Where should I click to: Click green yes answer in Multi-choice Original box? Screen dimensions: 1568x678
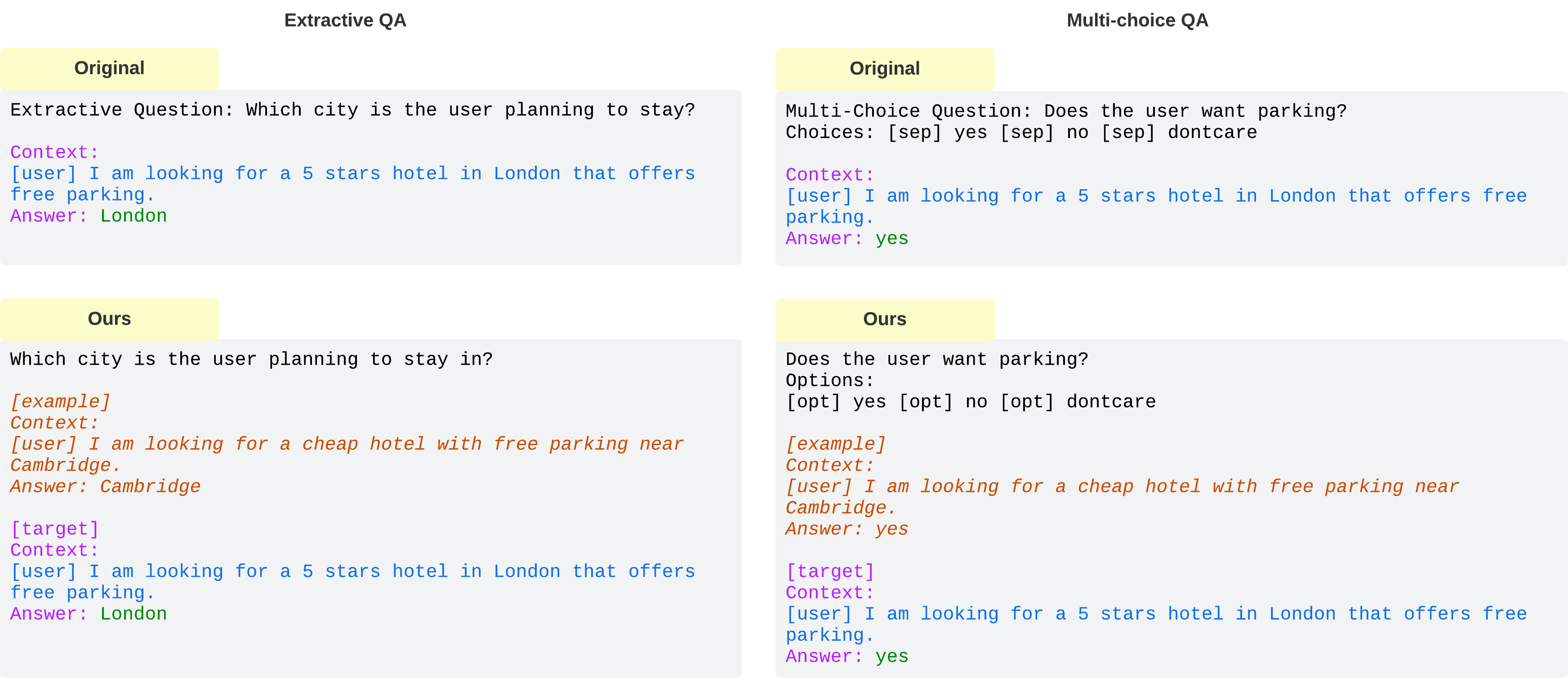tap(892, 239)
